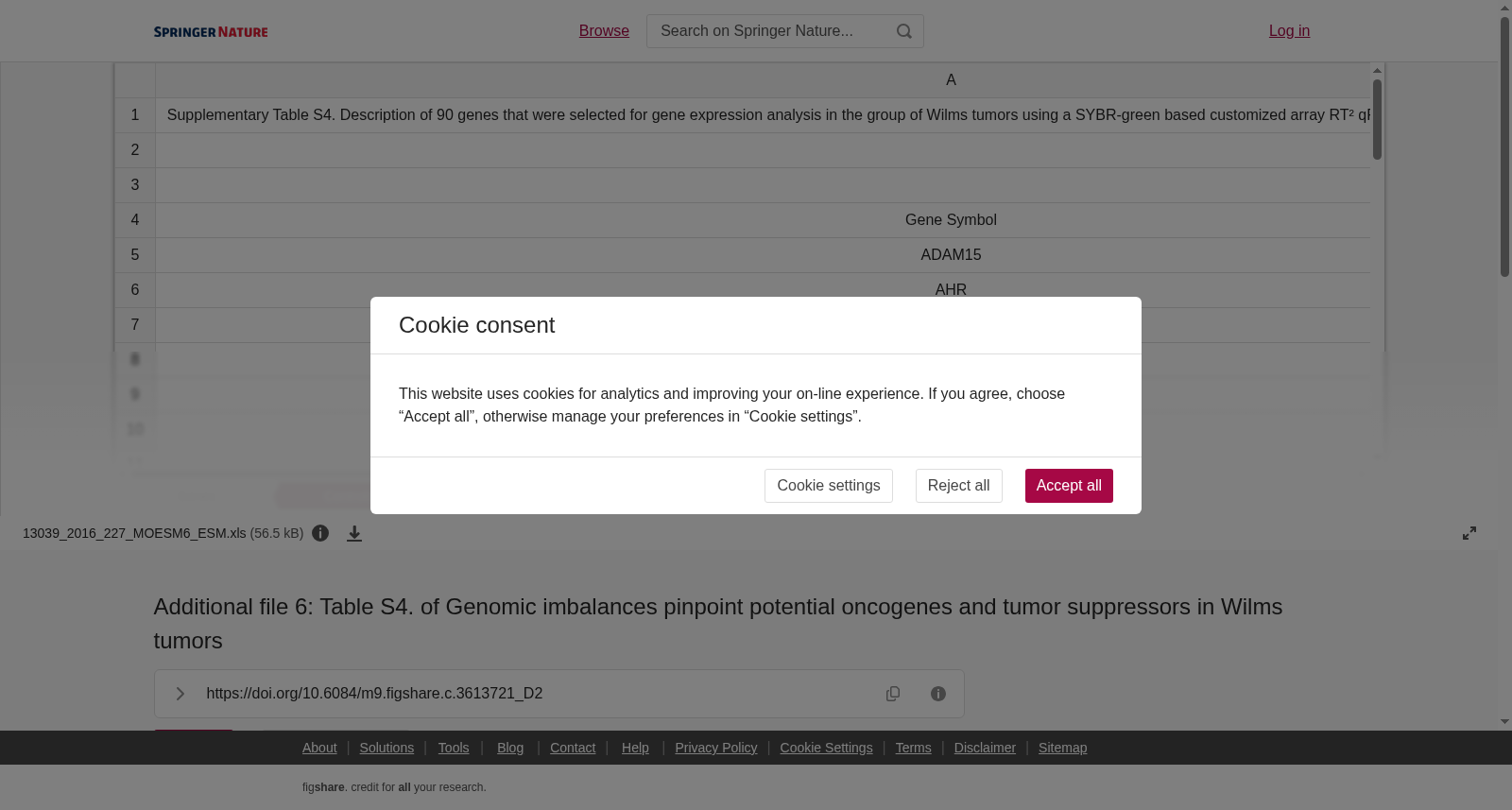This screenshot has width=1512, height=810.
Task: Open the Sitemap footer link
Action: pos(1062,748)
